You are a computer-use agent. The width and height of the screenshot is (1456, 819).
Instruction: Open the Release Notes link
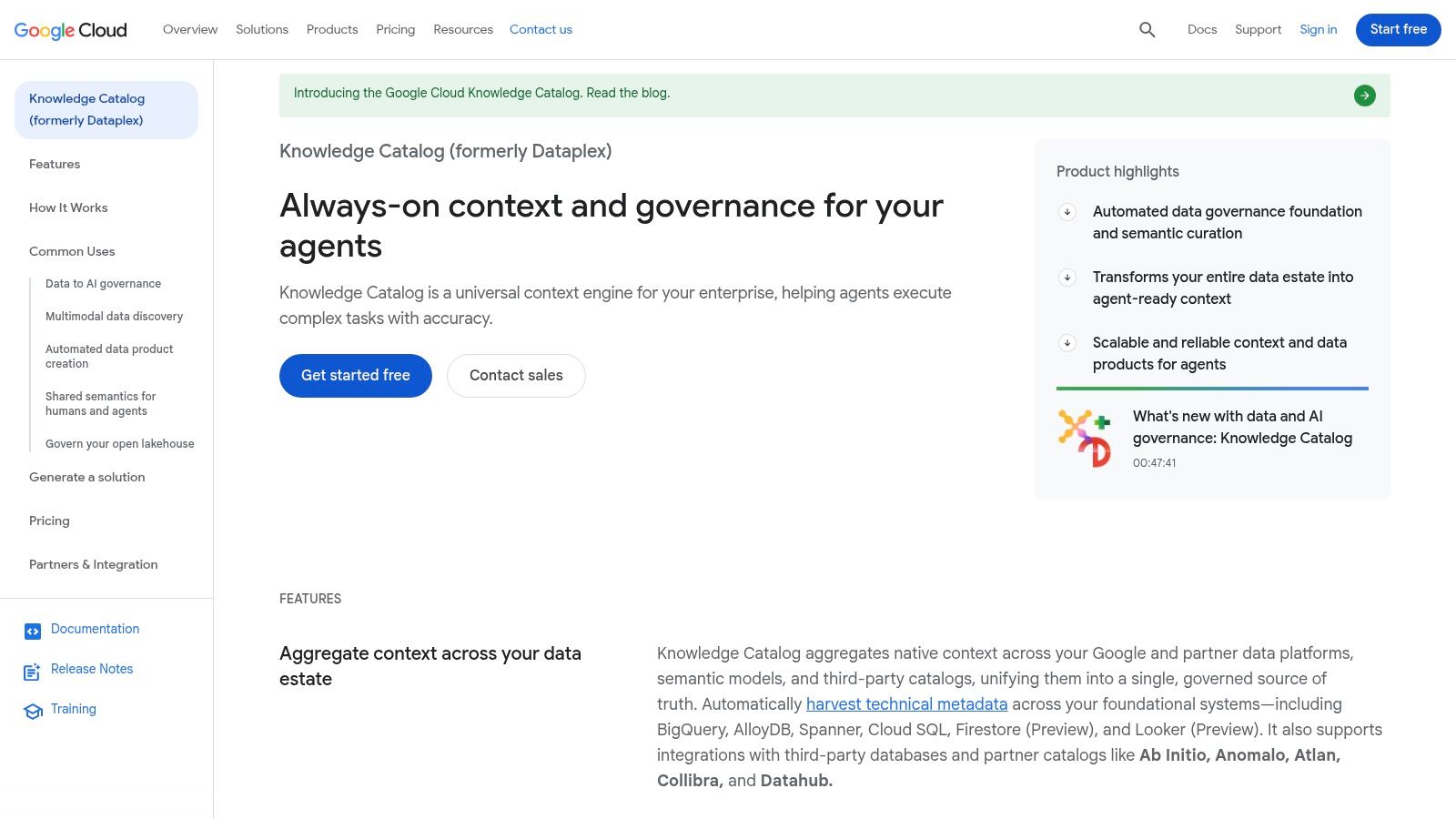pyautogui.click(x=92, y=670)
